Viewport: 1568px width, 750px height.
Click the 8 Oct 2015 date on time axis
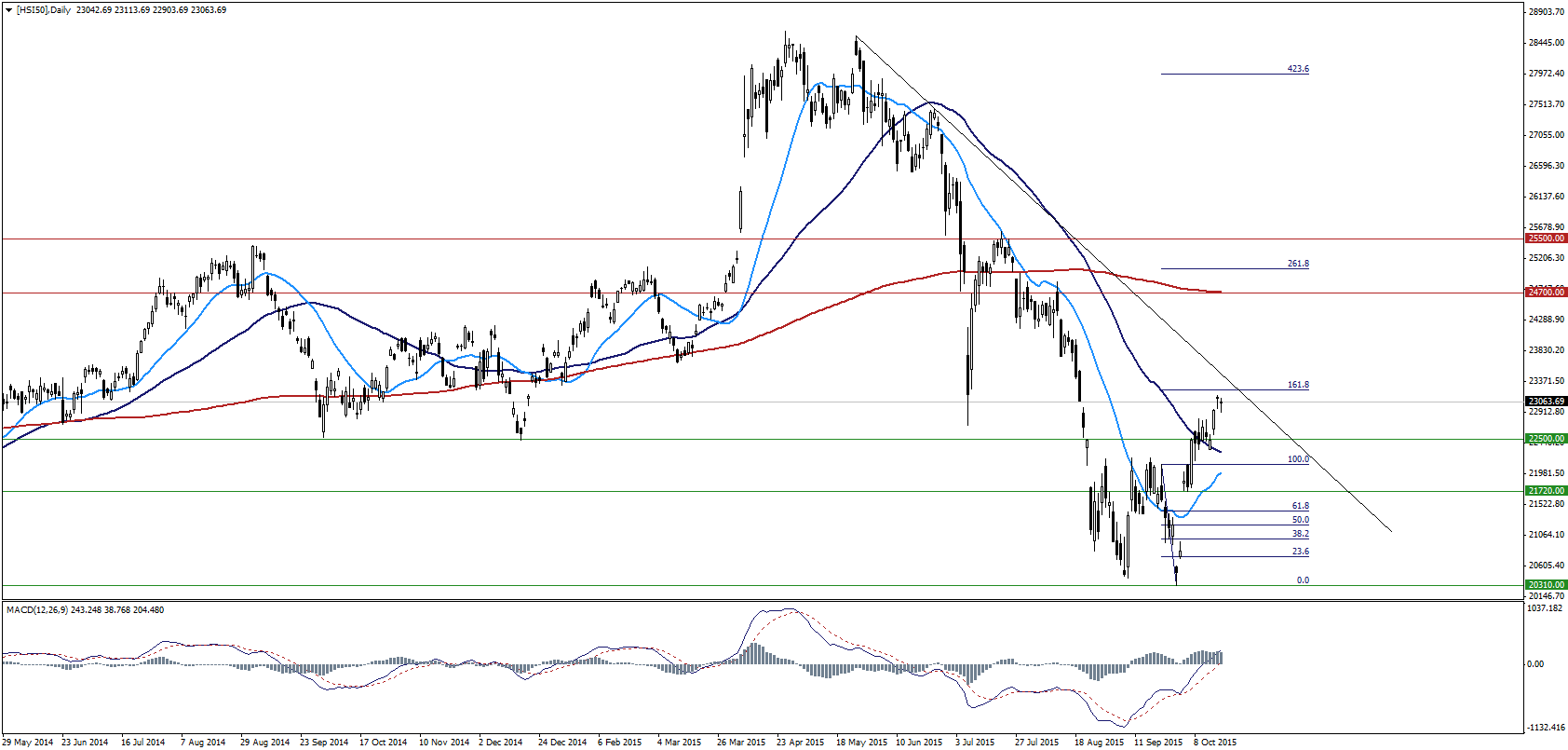(1215, 743)
